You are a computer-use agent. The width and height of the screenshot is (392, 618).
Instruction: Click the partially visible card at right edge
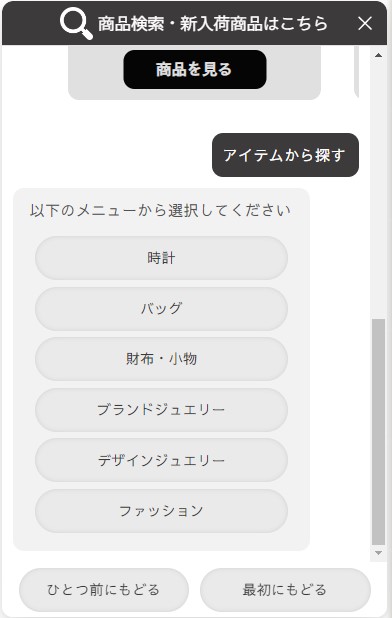click(357, 72)
